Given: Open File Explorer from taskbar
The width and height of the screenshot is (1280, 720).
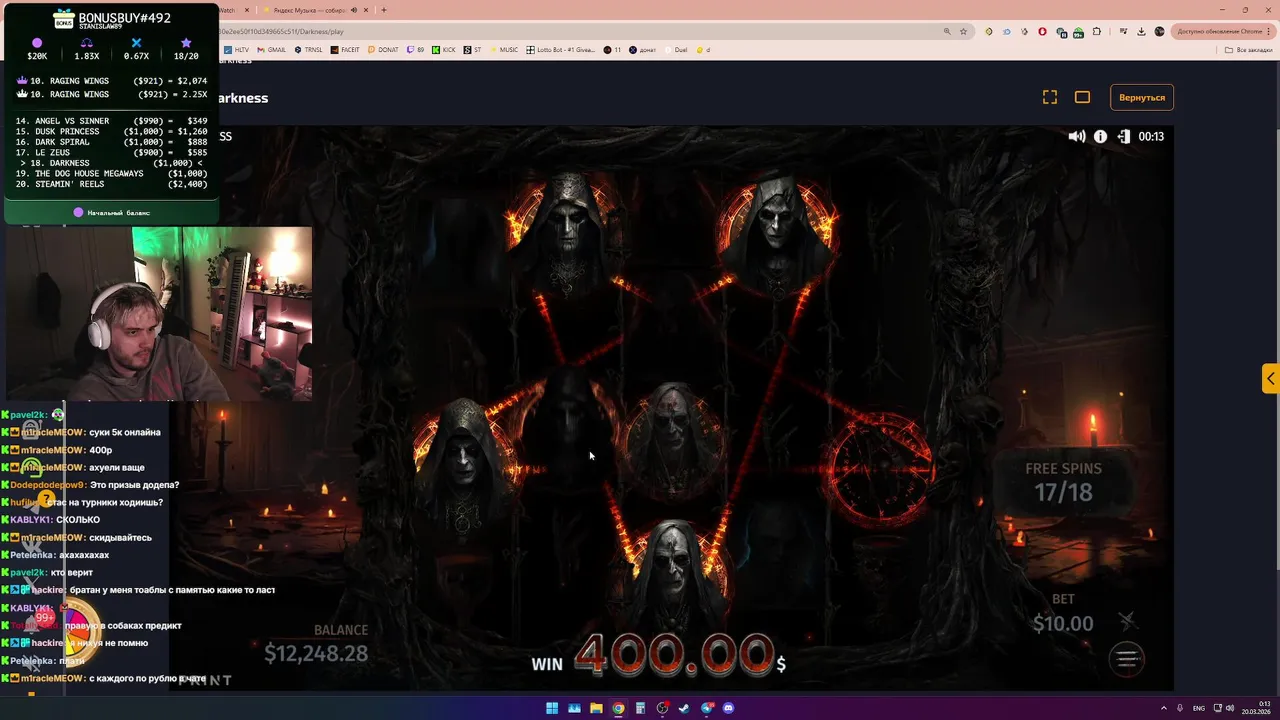Looking at the screenshot, I should [596, 708].
